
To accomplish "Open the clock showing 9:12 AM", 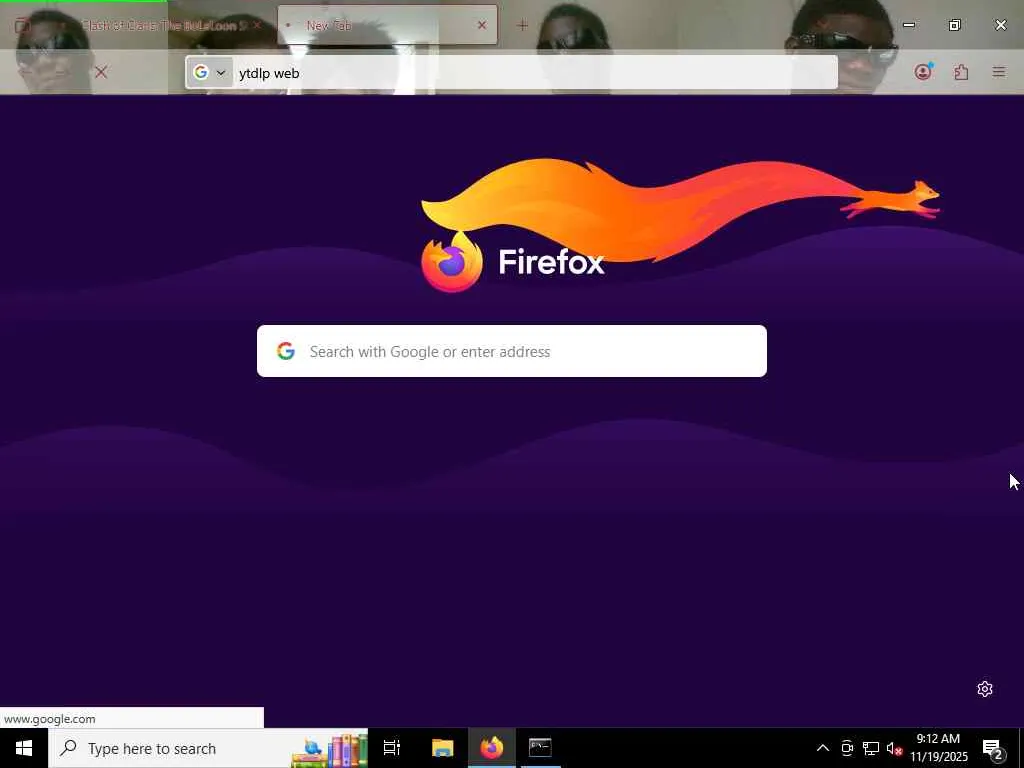I will click(x=939, y=748).
